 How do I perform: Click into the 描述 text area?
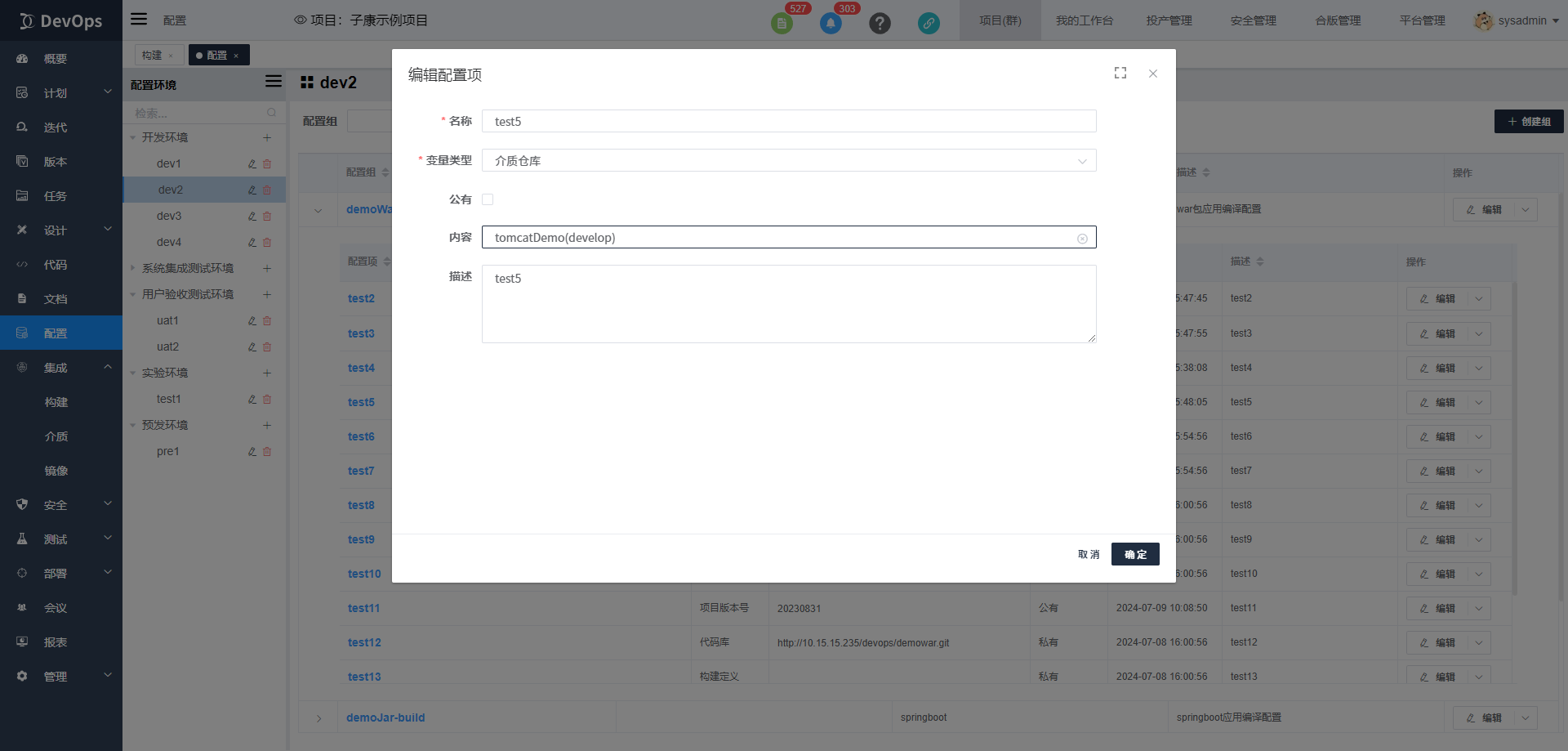coord(788,304)
